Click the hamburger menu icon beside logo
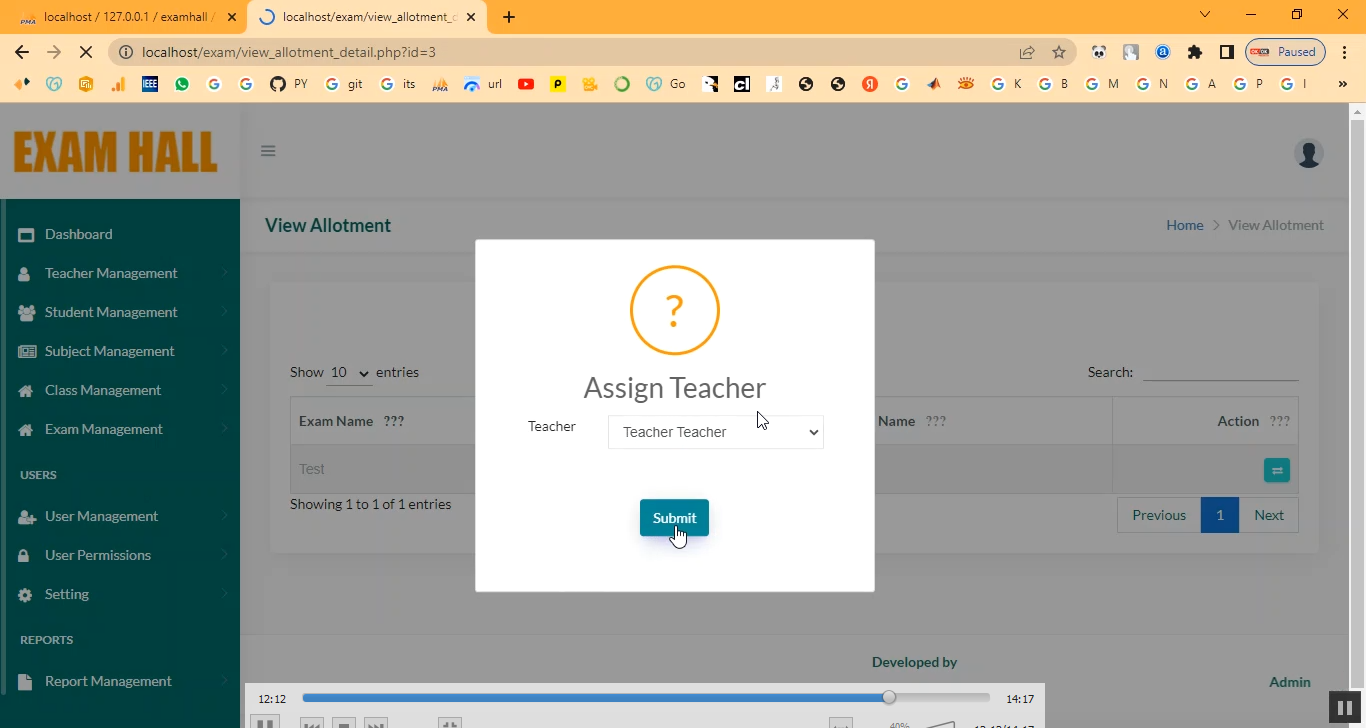The width and height of the screenshot is (1366, 728). pyautogui.click(x=268, y=151)
